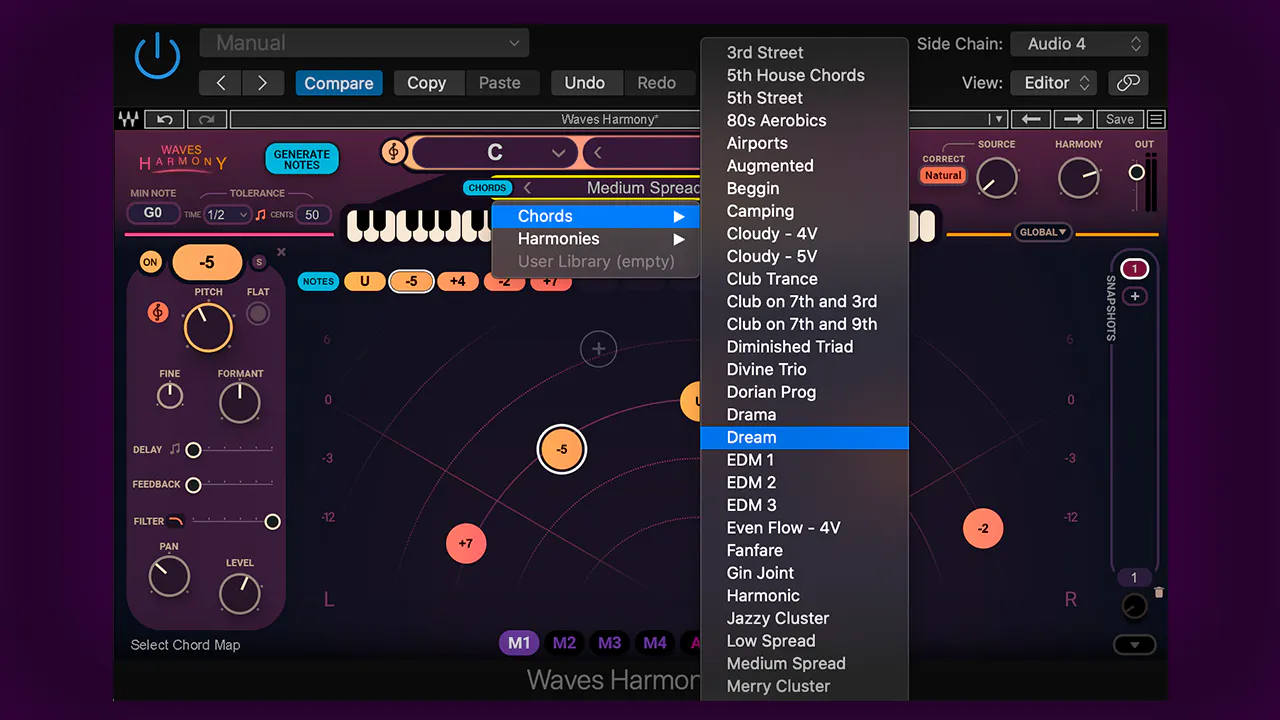Select previous chord map left chevron
This screenshot has height=720, width=1280.
tap(528, 188)
